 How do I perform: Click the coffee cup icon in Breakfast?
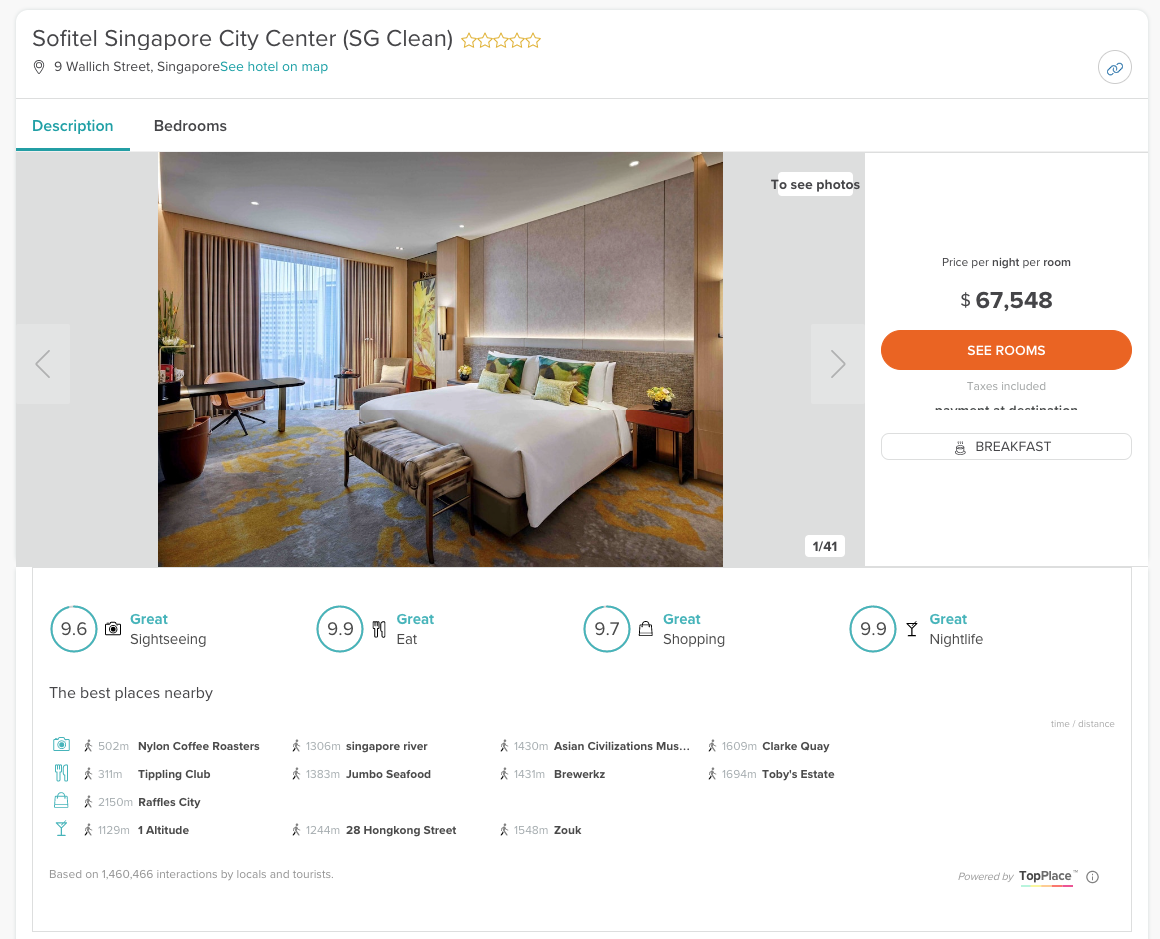point(960,448)
